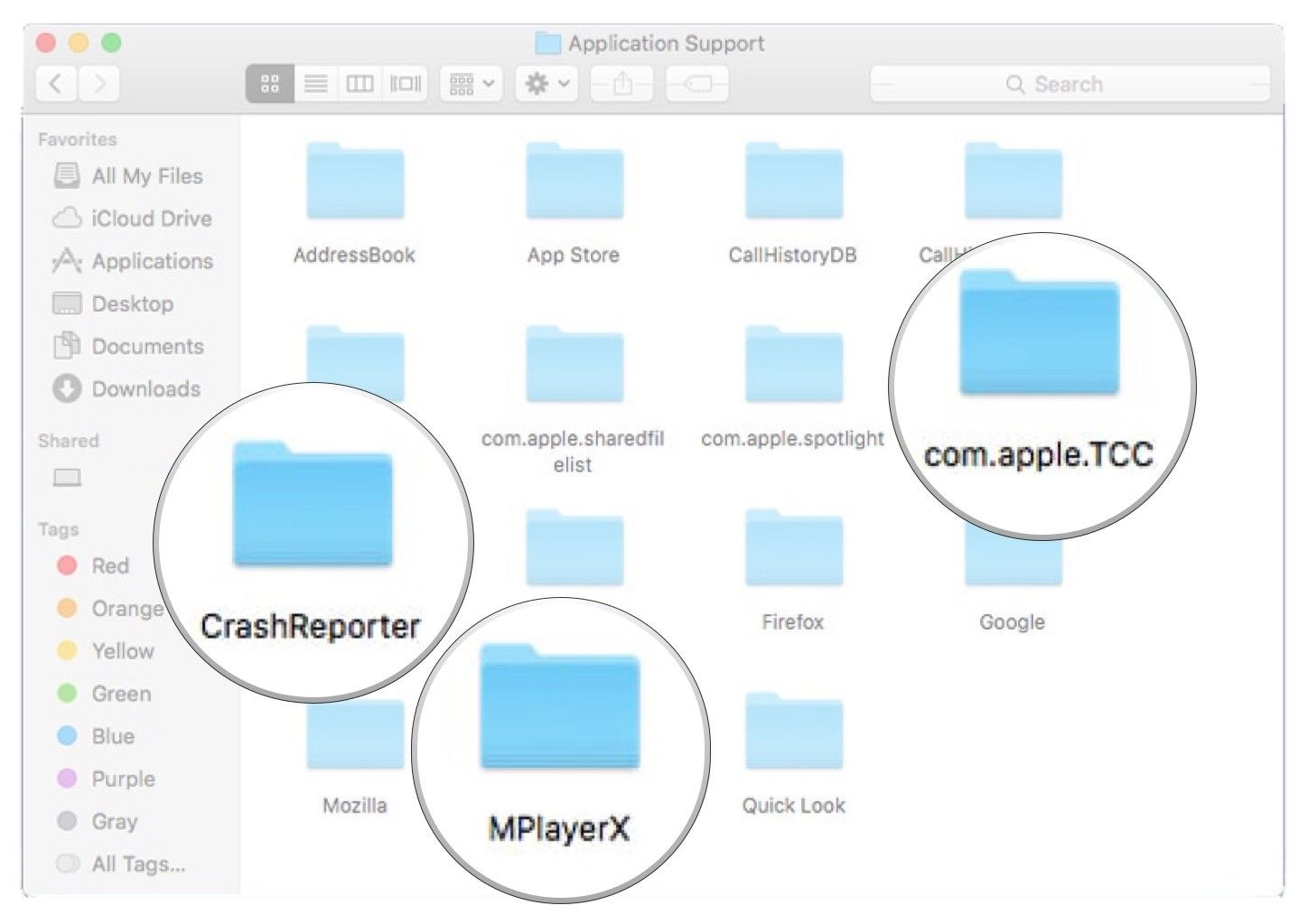Go back with the back arrow
Viewport: 1308px width, 924px height.
[x=56, y=84]
